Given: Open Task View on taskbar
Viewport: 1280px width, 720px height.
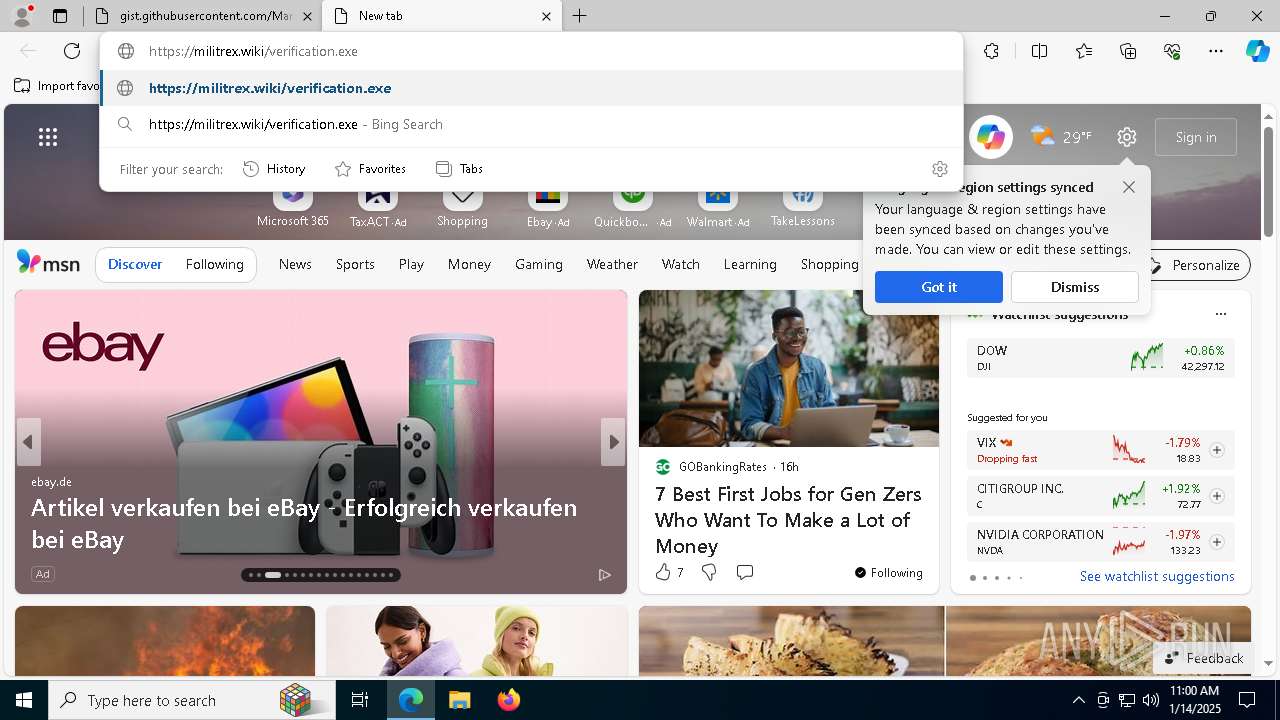Looking at the screenshot, I should pos(360,700).
